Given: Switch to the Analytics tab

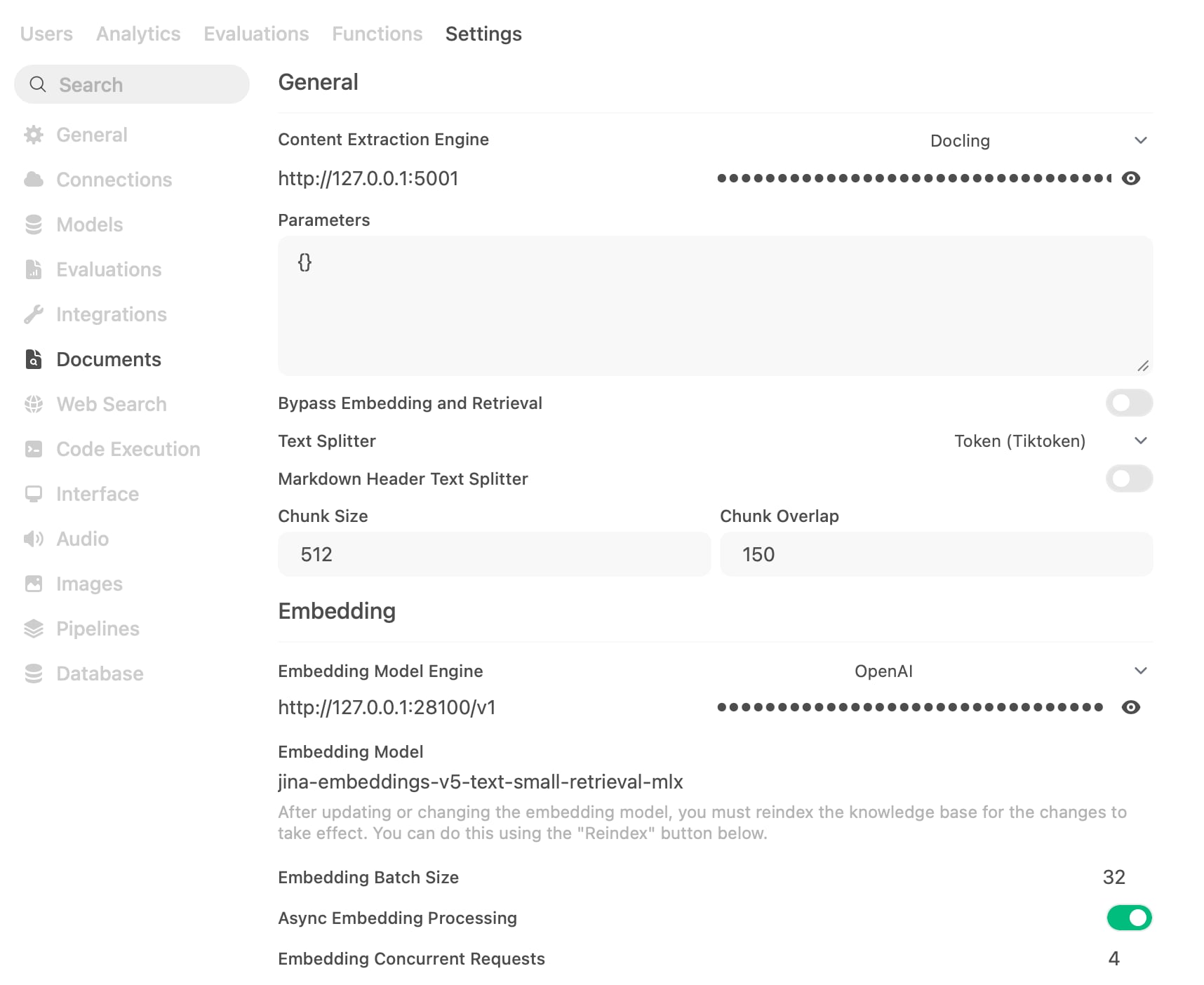Looking at the screenshot, I should tap(138, 34).
